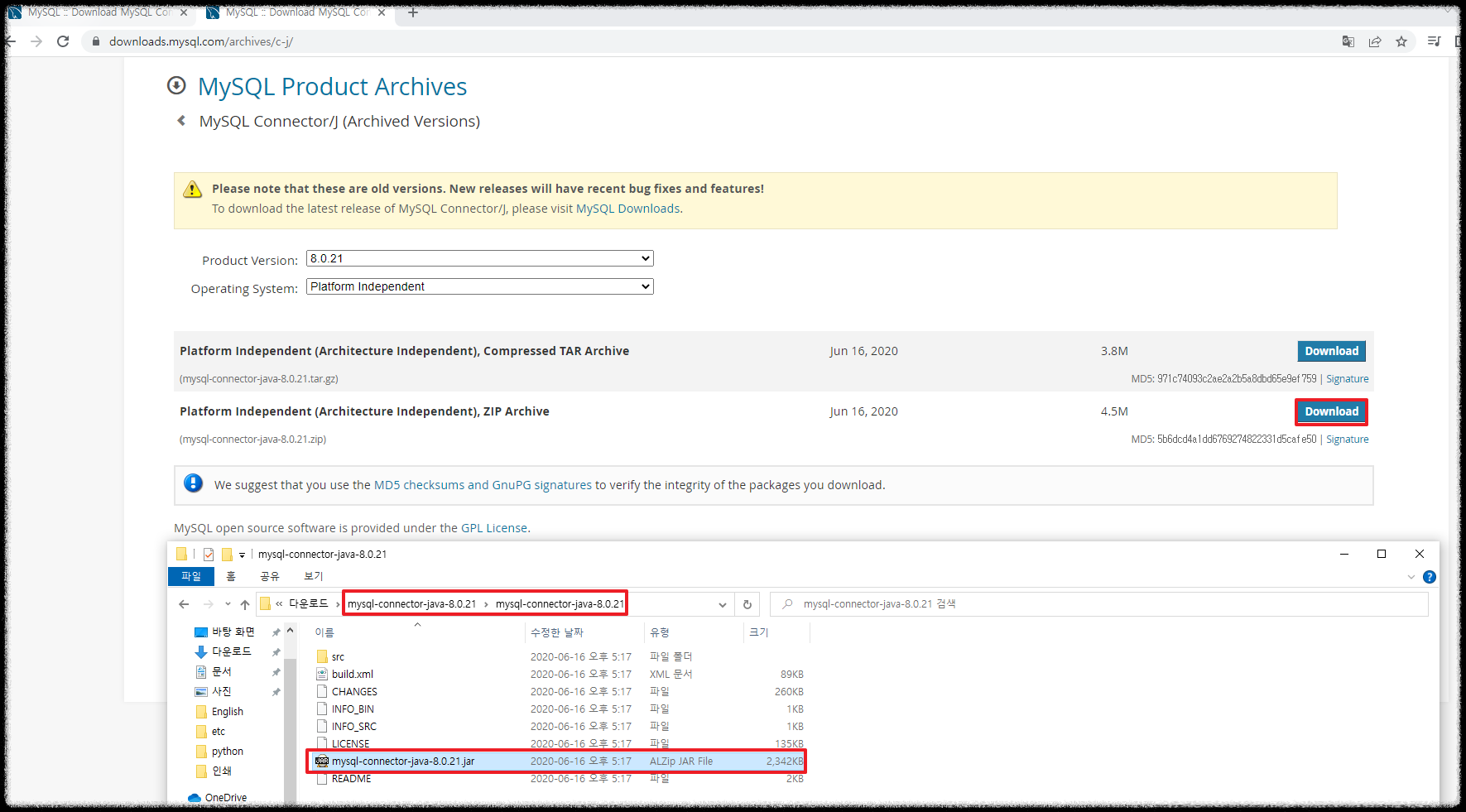Click Explorer forward navigation arrow

coord(209,604)
